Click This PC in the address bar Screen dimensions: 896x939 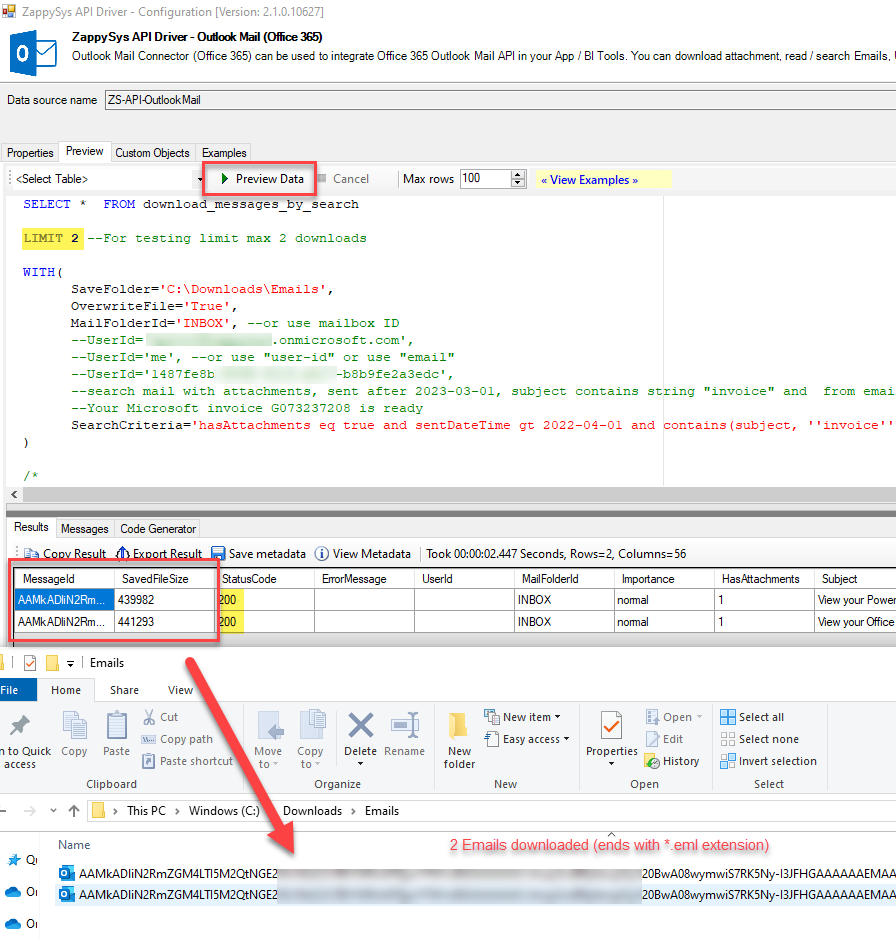click(x=146, y=811)
